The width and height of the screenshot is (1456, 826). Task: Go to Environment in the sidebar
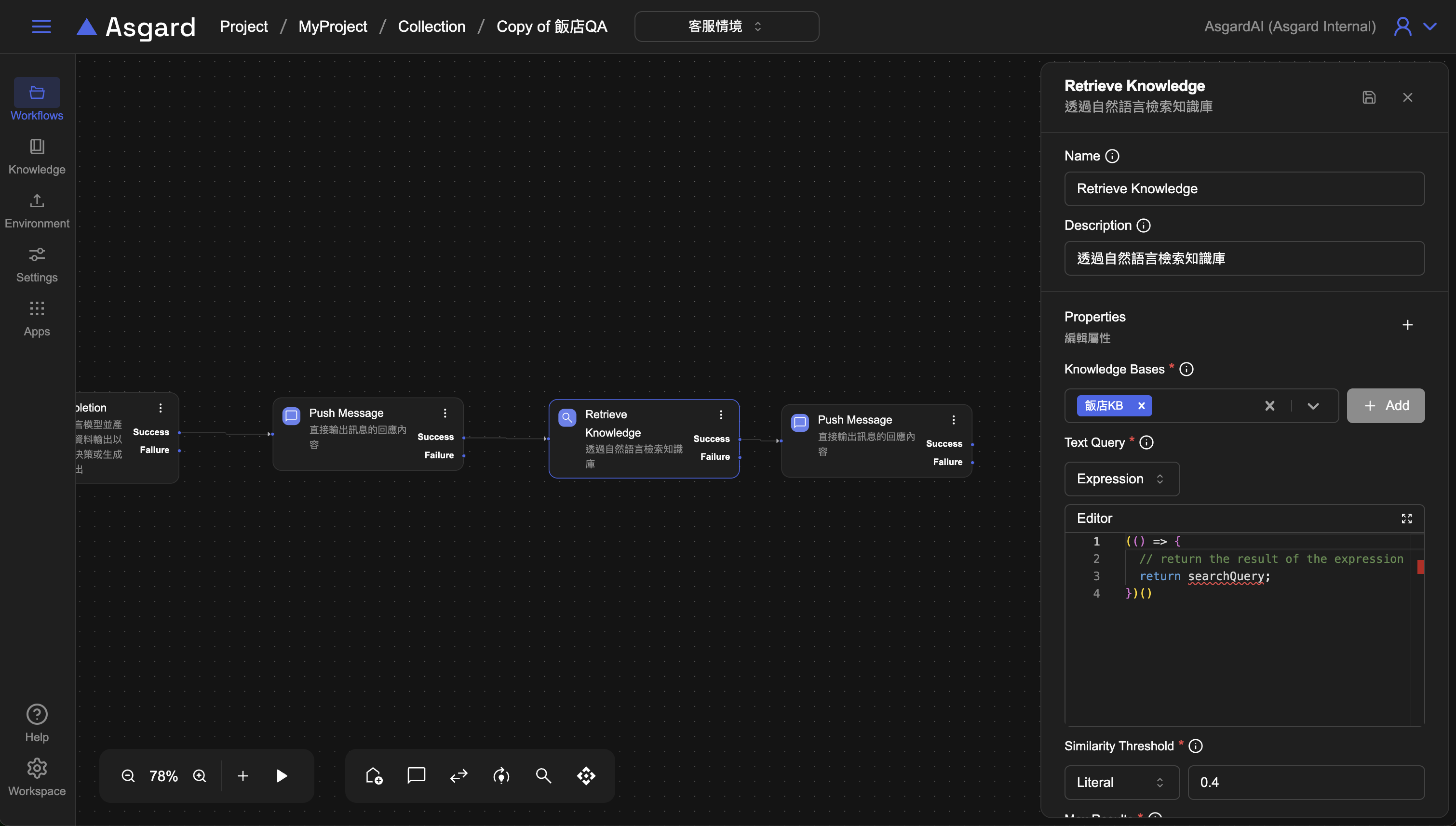point(37,210)
